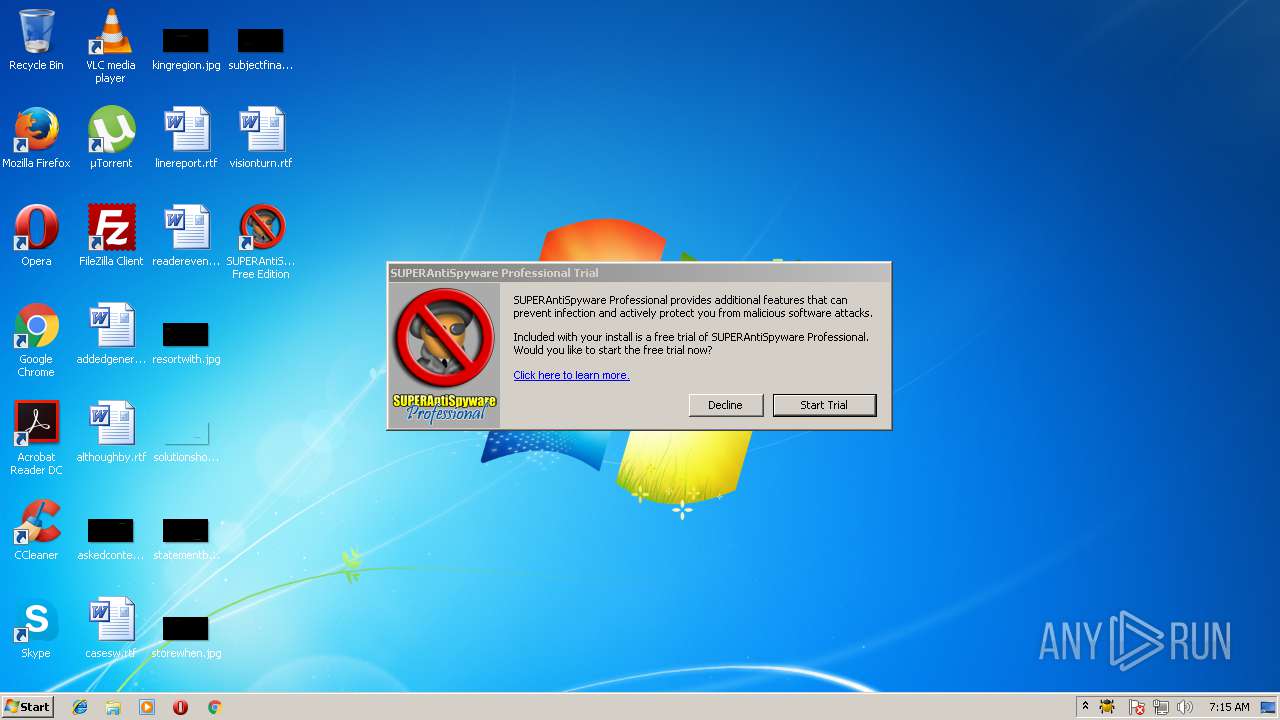Screen dimensions: 1280x720
Task: Open the Windows Start menu
Action: 27,706
